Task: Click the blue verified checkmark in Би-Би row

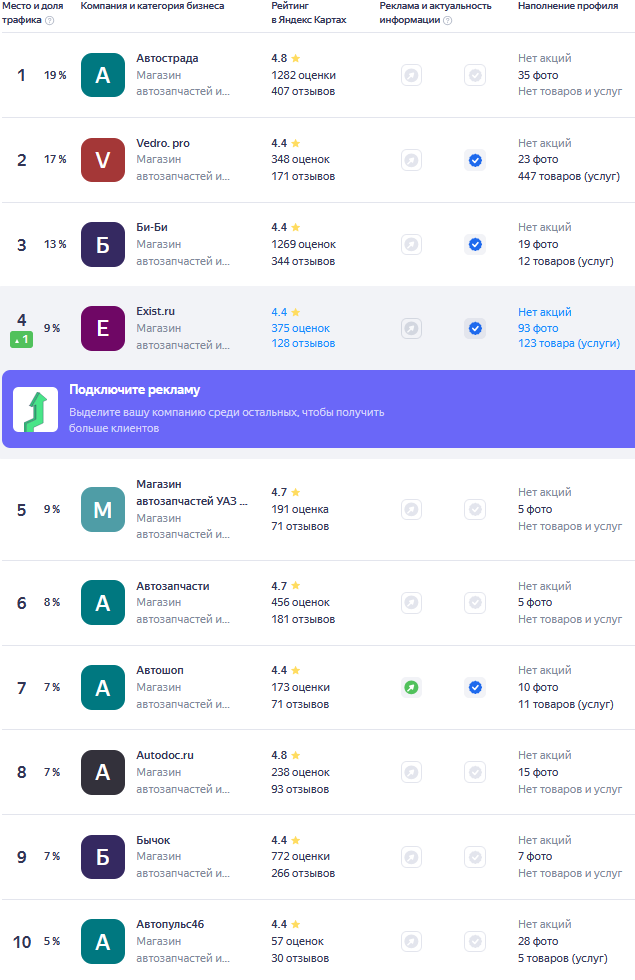Action: pyautogui.click(x=475, y=244)
